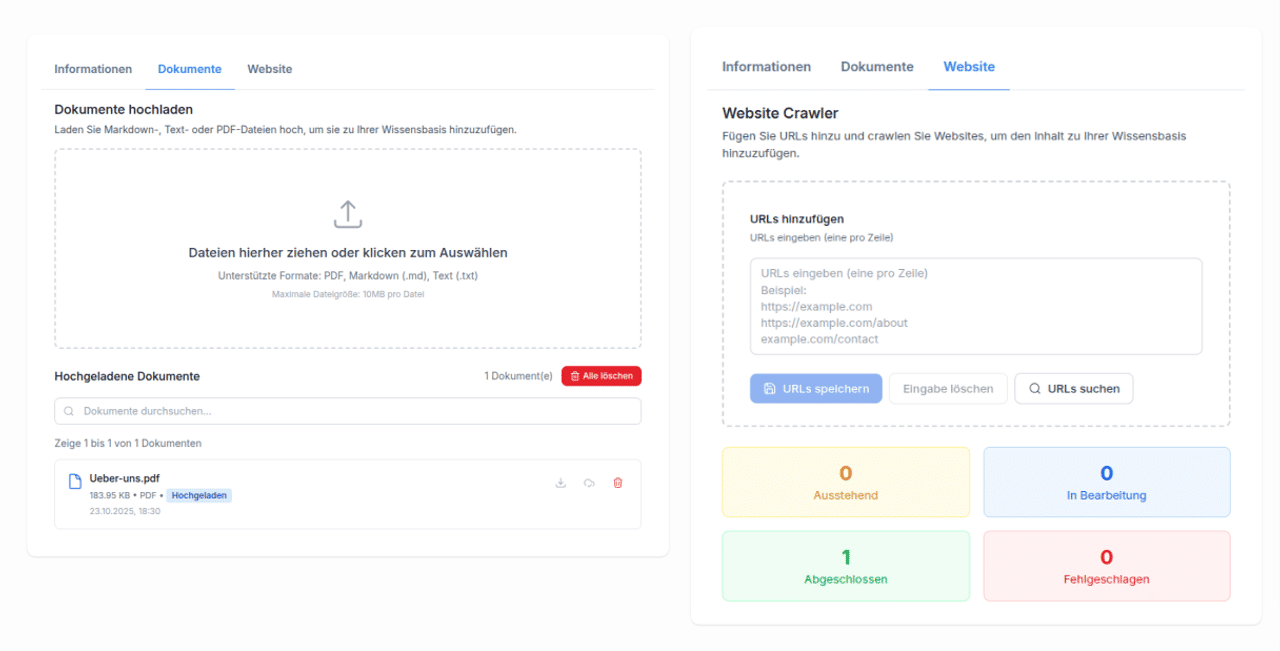The width and height of the screenshot is (1280, 651).
Task: Click the download icon on Ueber-uns.pdf
Action: 560,482
